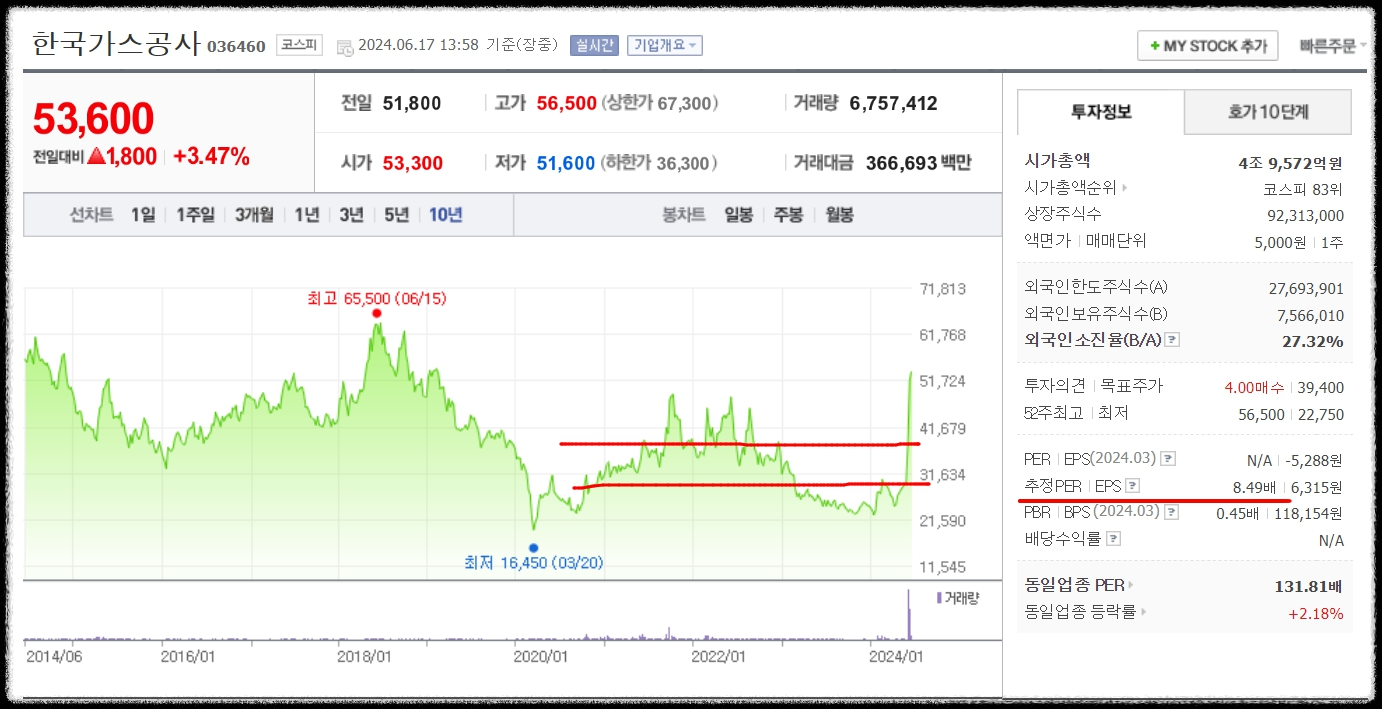Show the 일봉 candle chart

[x=738, y=215]
